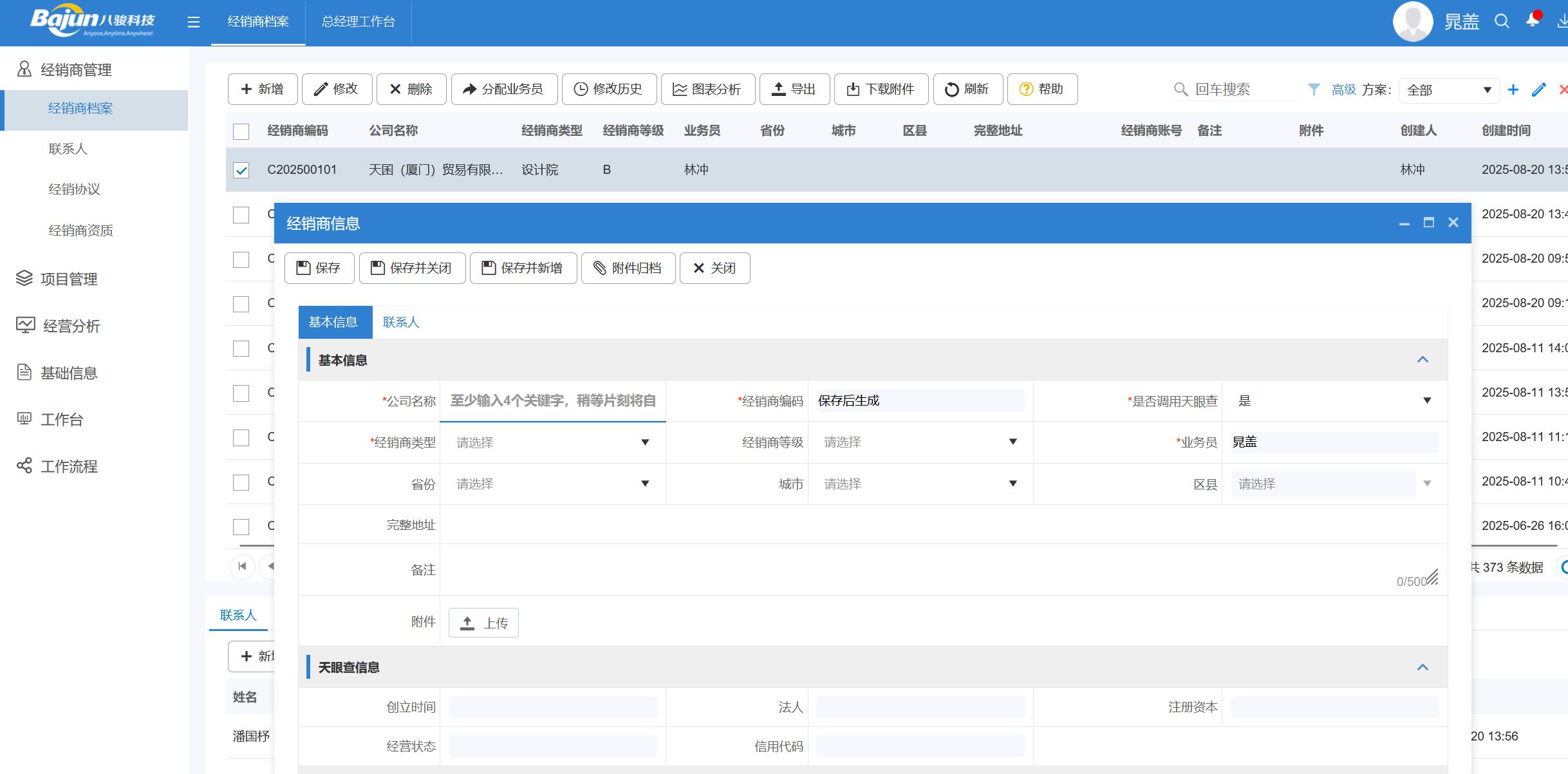
Task: Open the 总经理工作台 tab
Action: (358, 22)
